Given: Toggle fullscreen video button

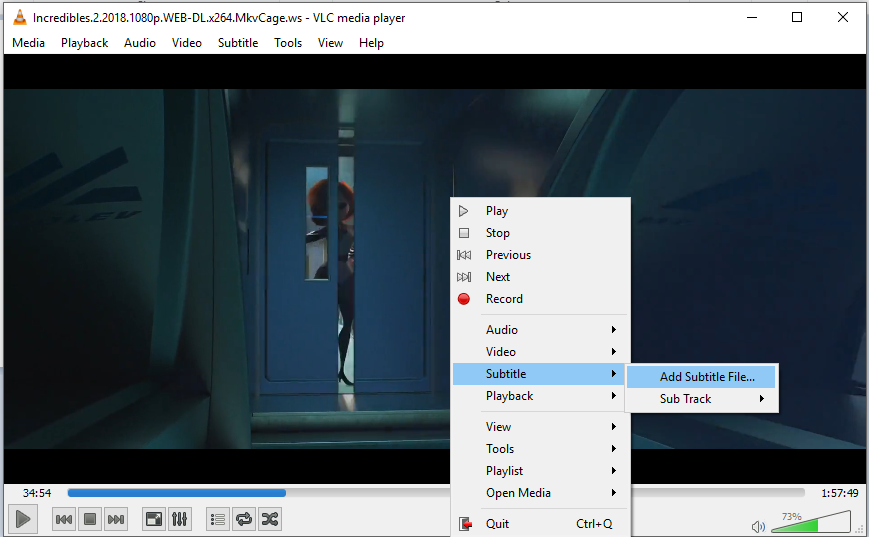Looking at the screenshot, I should [154, 519].
